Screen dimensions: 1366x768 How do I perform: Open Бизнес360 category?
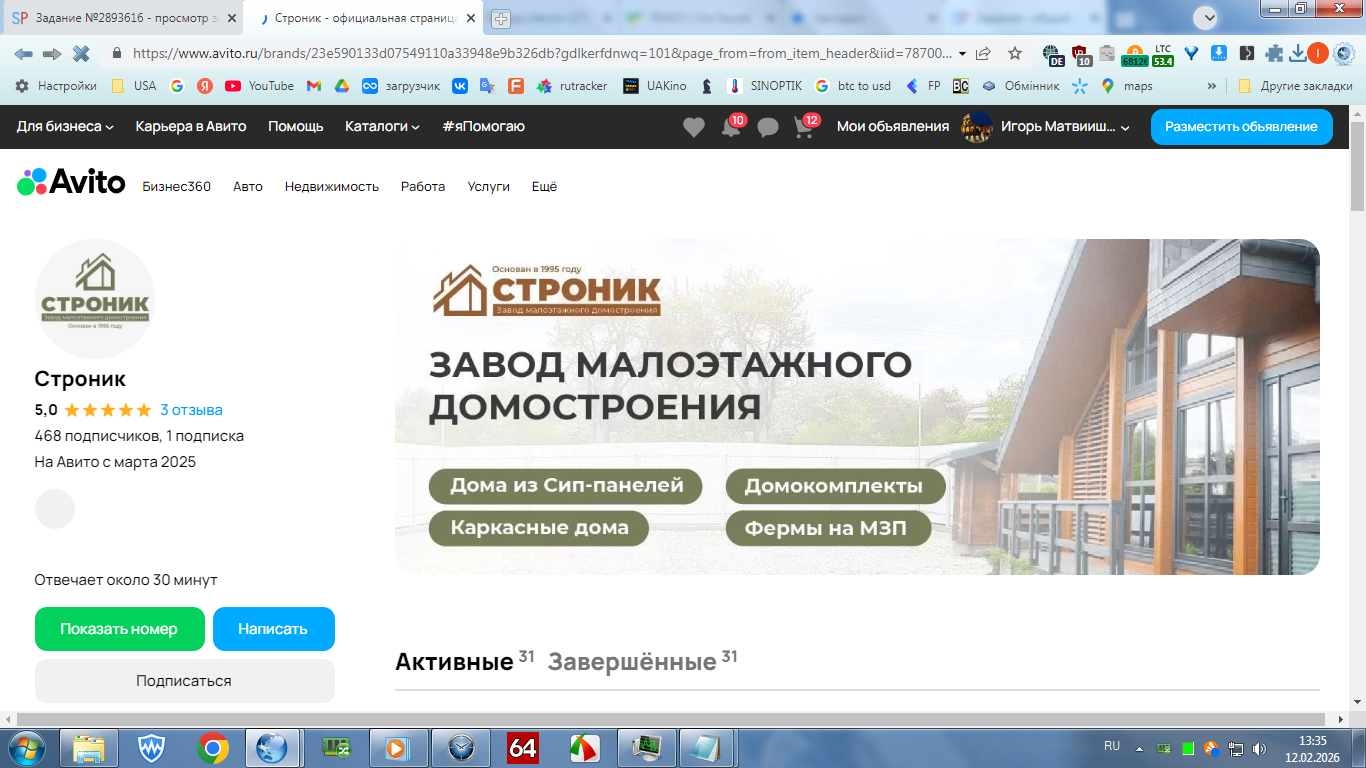coord(177,186)
